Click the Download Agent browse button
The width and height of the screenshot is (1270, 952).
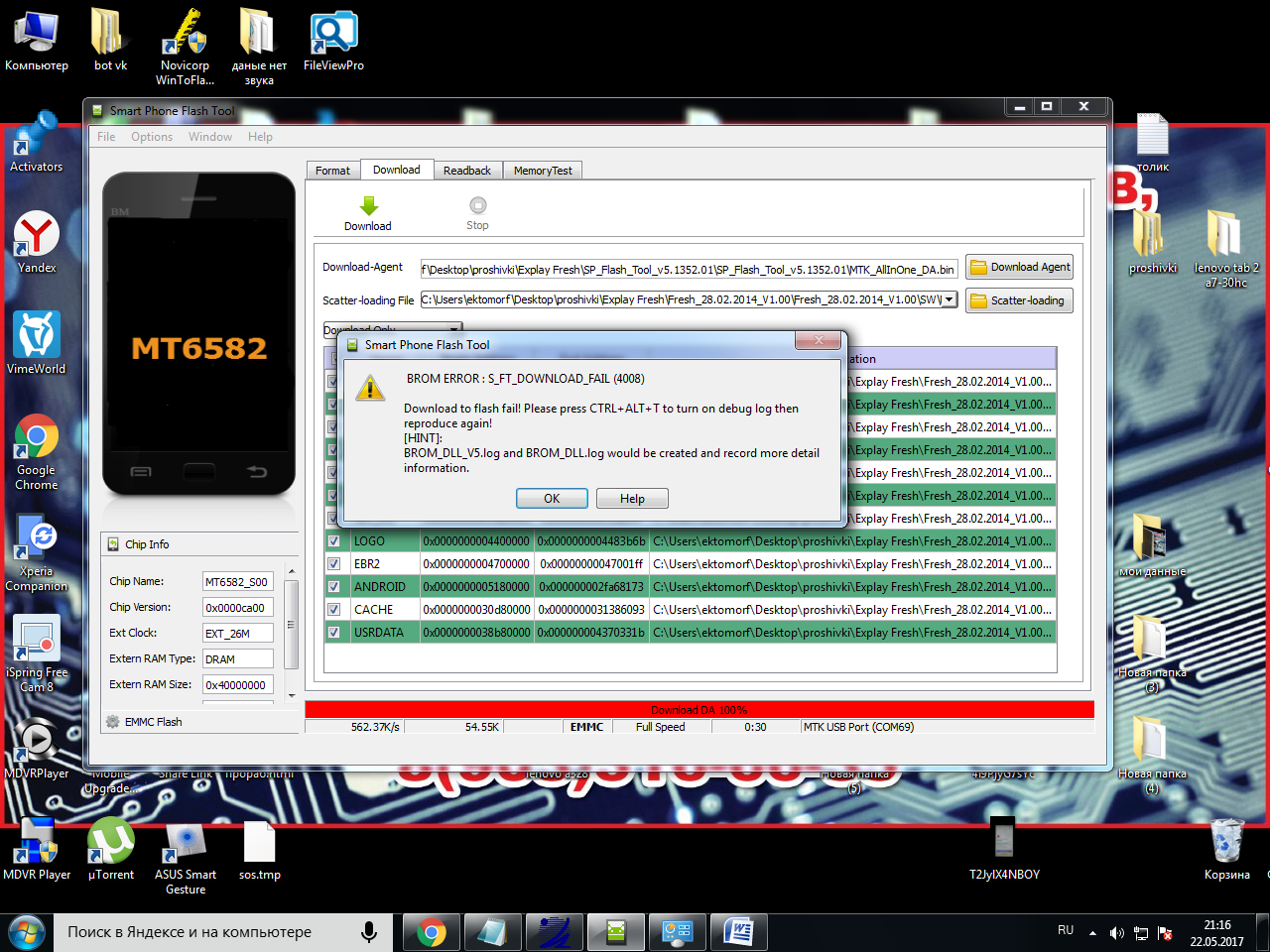click(x=1019, y=267)
